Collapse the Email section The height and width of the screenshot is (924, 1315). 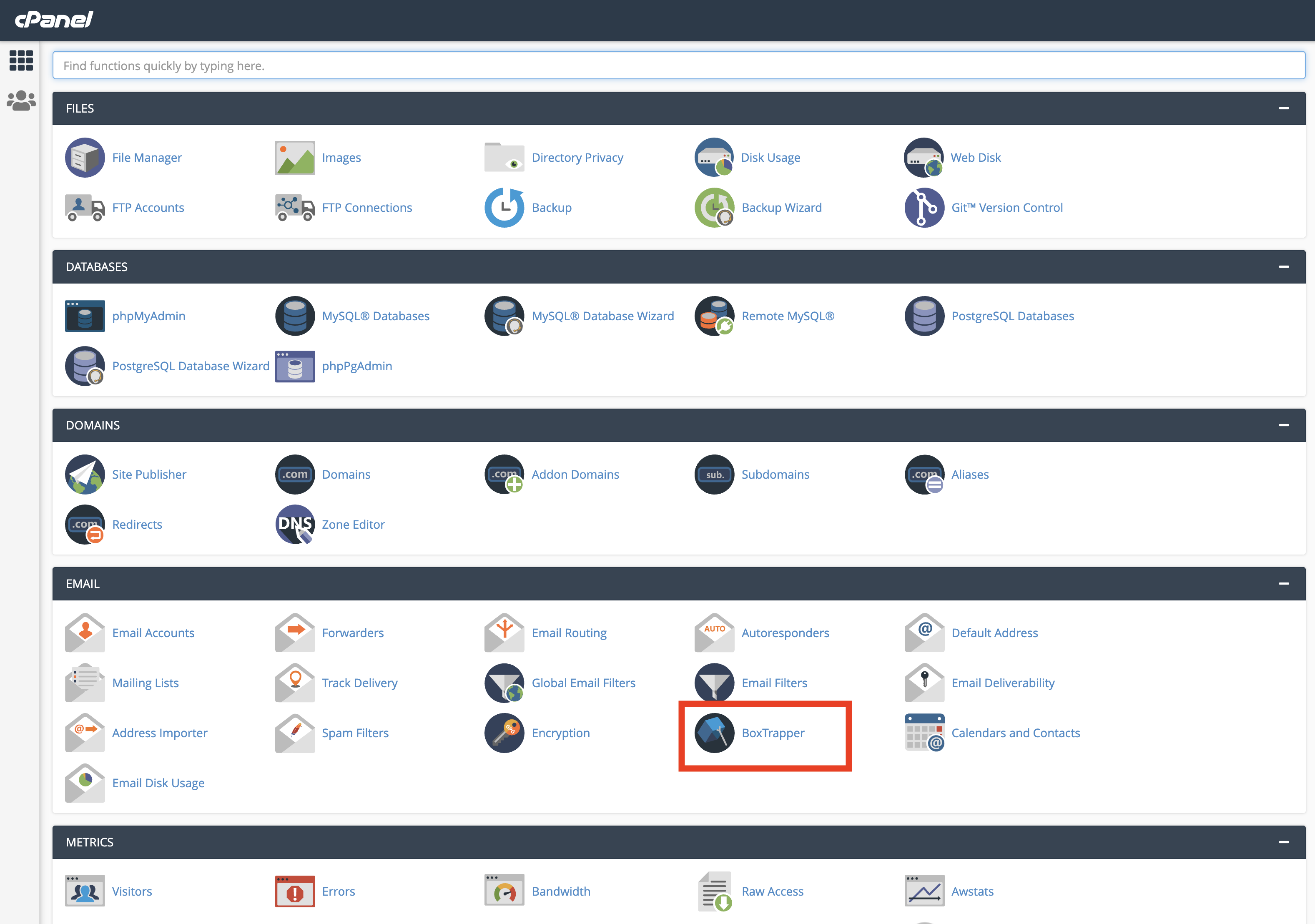tap(1283, 584)
